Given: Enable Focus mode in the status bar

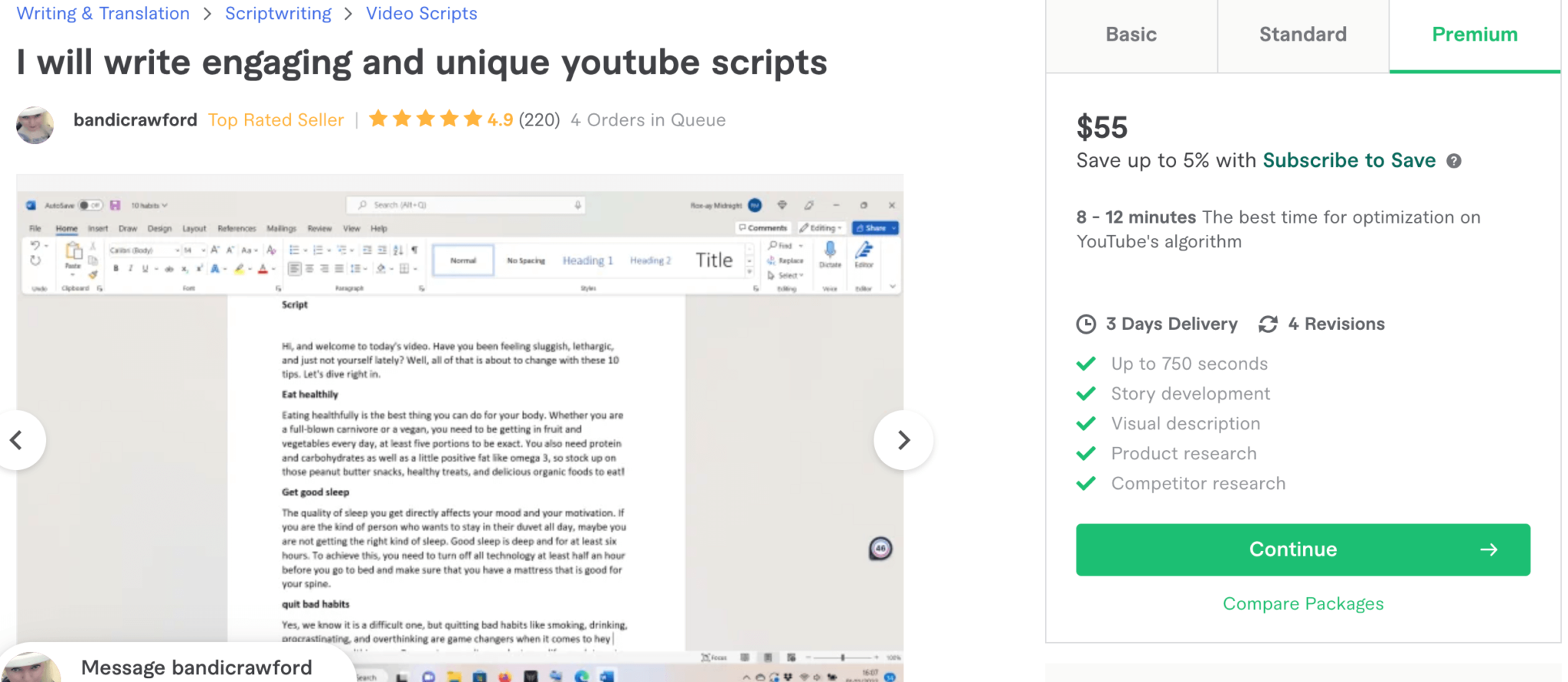Looking at the screenshot, I should pos(714,657).
